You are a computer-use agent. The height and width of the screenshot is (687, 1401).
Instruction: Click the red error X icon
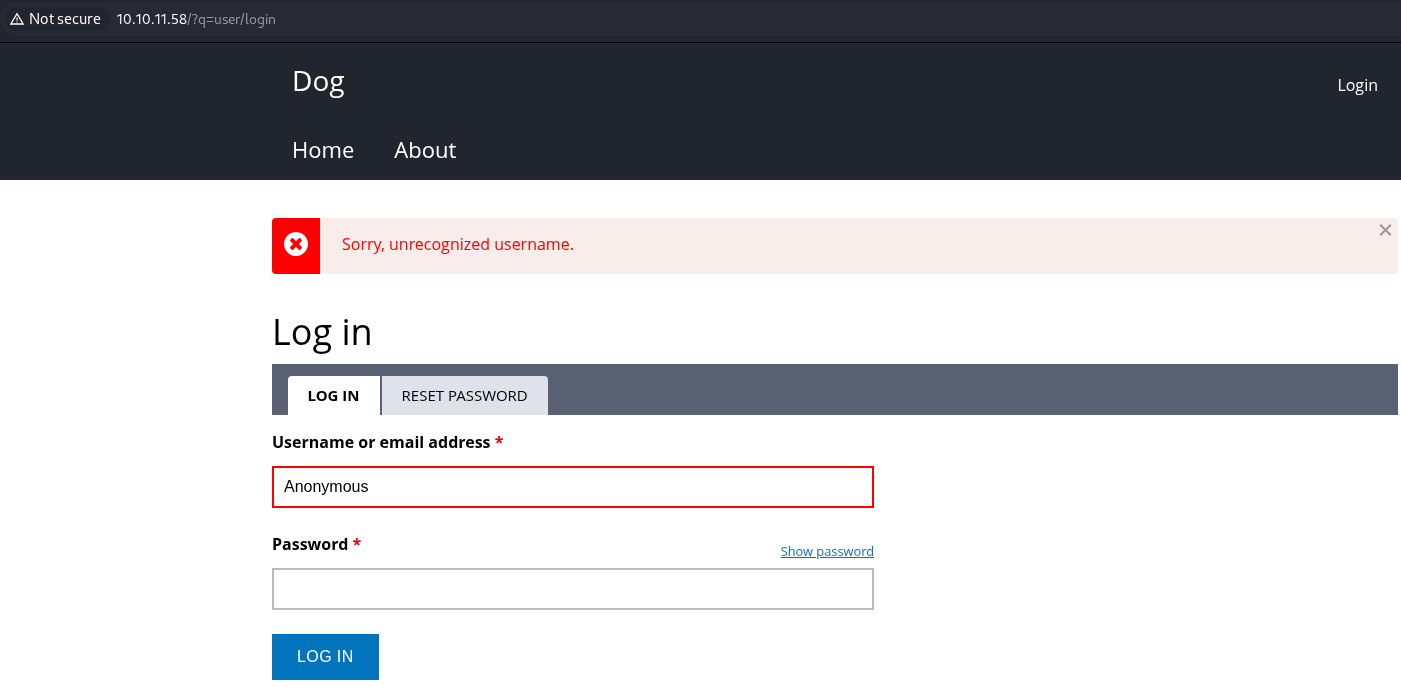point(296,245)
